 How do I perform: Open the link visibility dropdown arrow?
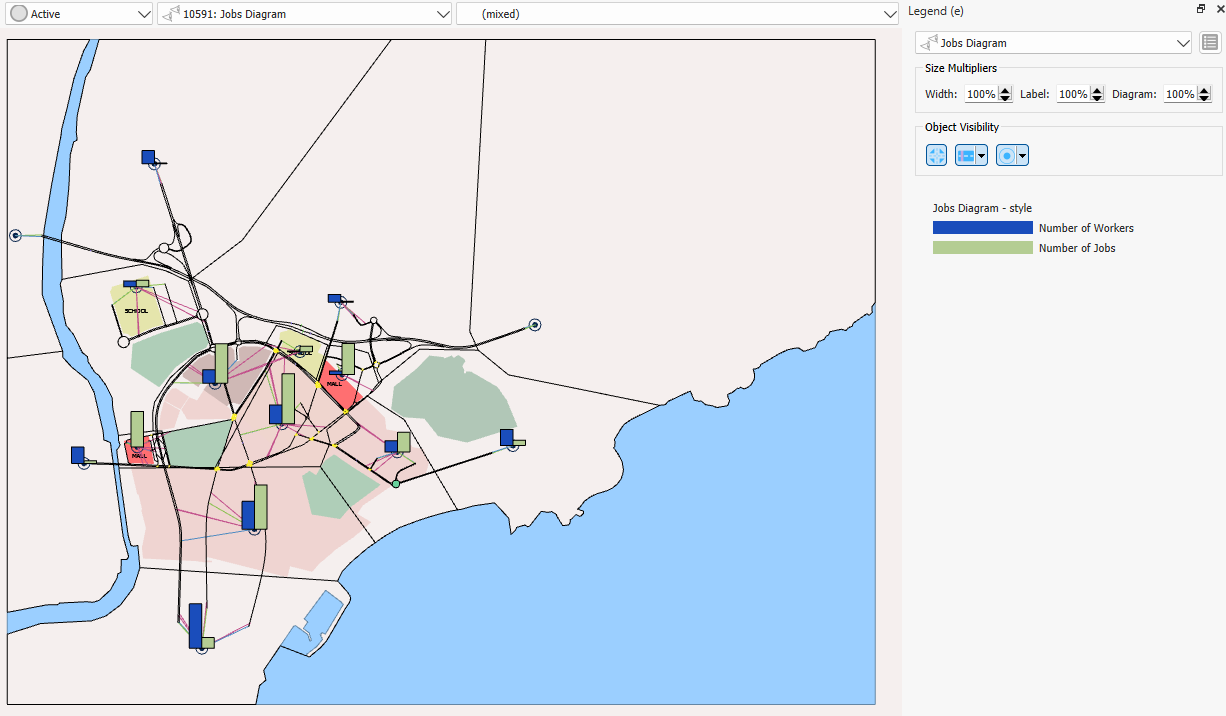tap(982, 155)
